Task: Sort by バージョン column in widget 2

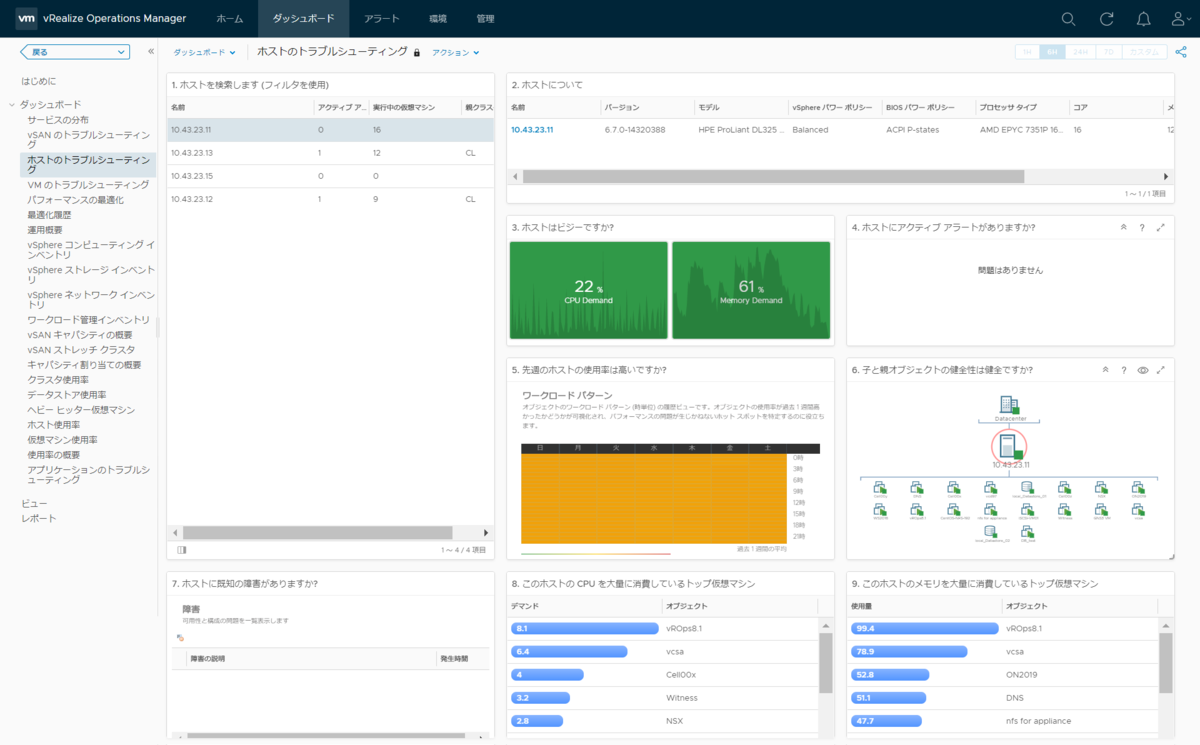Action: coord(646,107)
